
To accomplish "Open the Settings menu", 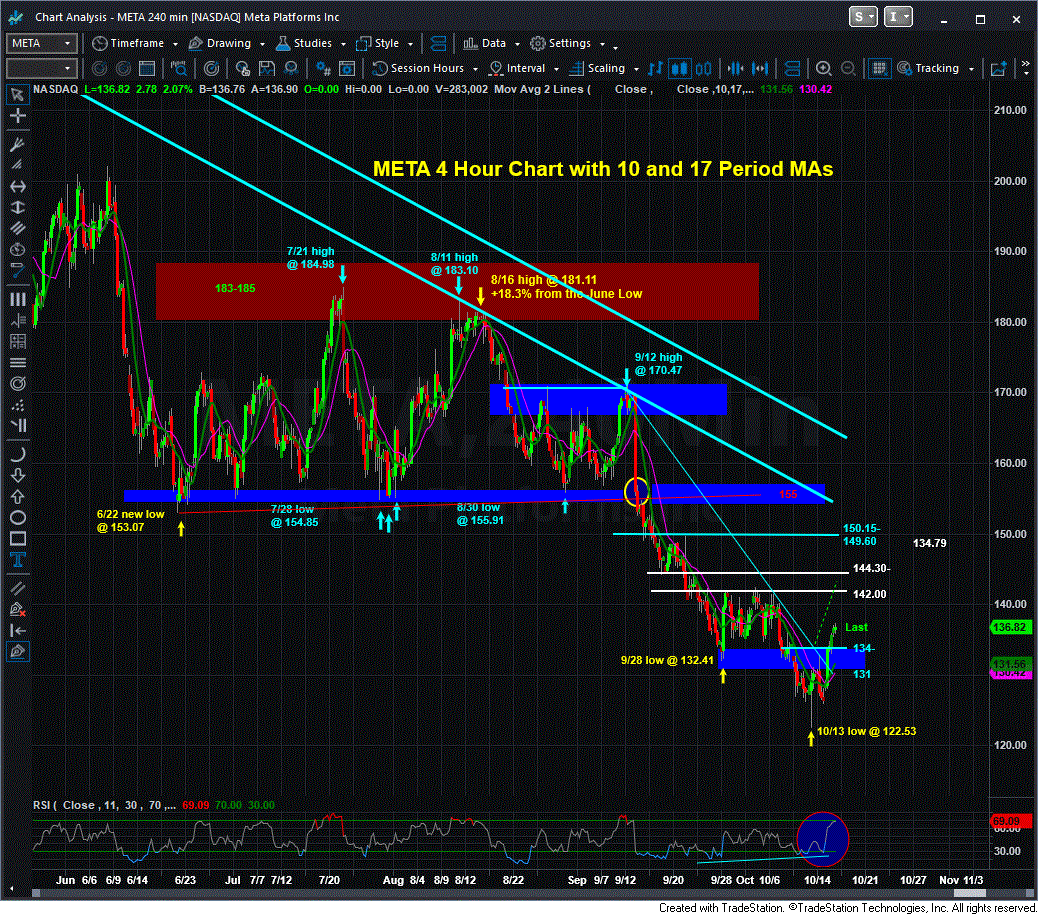I will coord(567,44).
